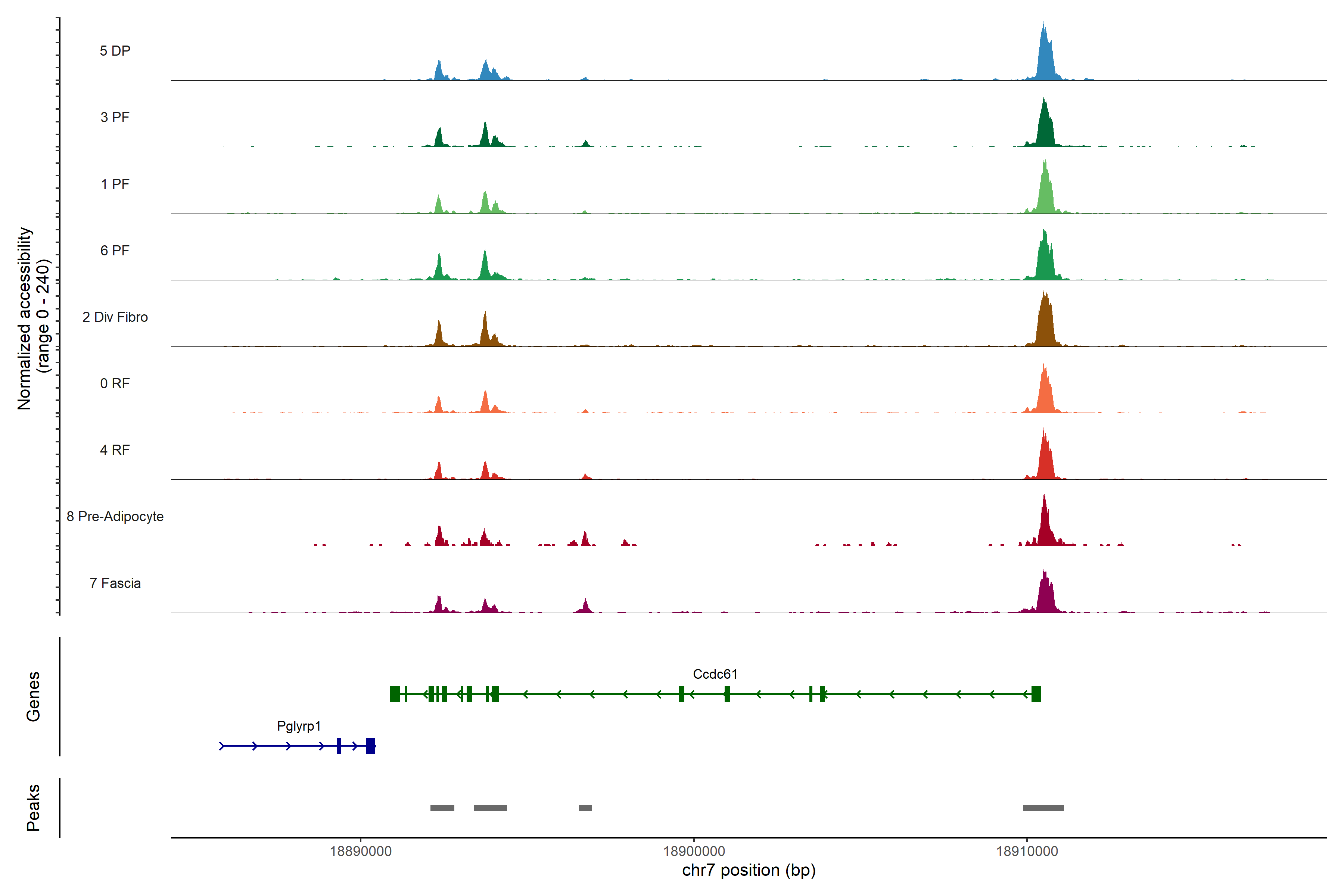This screenshot has width=1344, height=896.
Task: Click the 18910000 axis tick label
Action: click(x=1027, y=852)
